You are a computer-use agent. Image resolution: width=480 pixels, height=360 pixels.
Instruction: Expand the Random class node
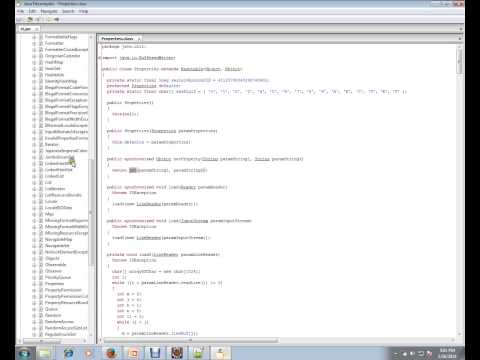click(x=34, y=315)
